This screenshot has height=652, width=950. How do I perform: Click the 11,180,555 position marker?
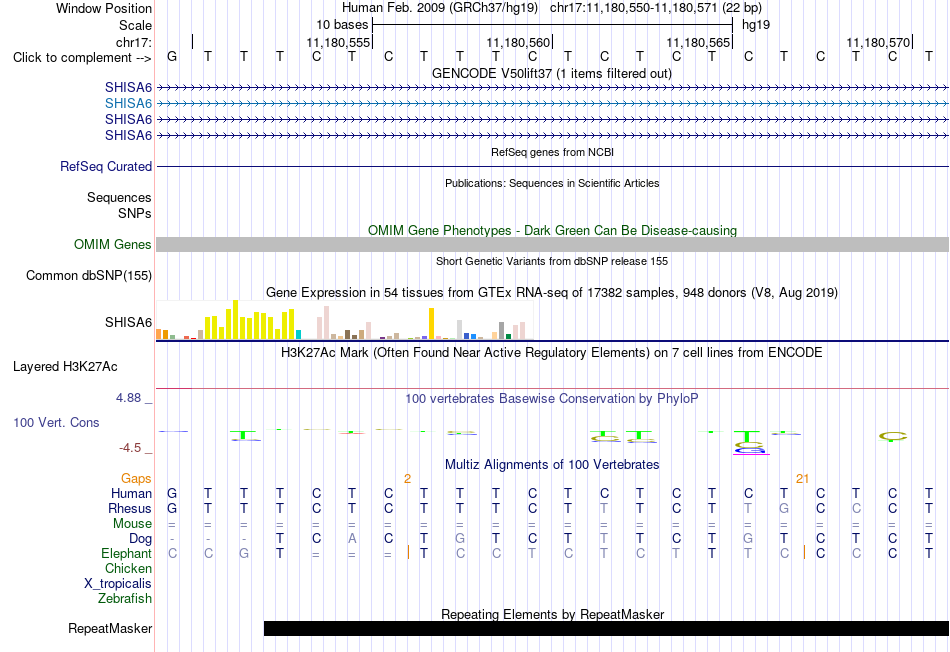[338, 42]
